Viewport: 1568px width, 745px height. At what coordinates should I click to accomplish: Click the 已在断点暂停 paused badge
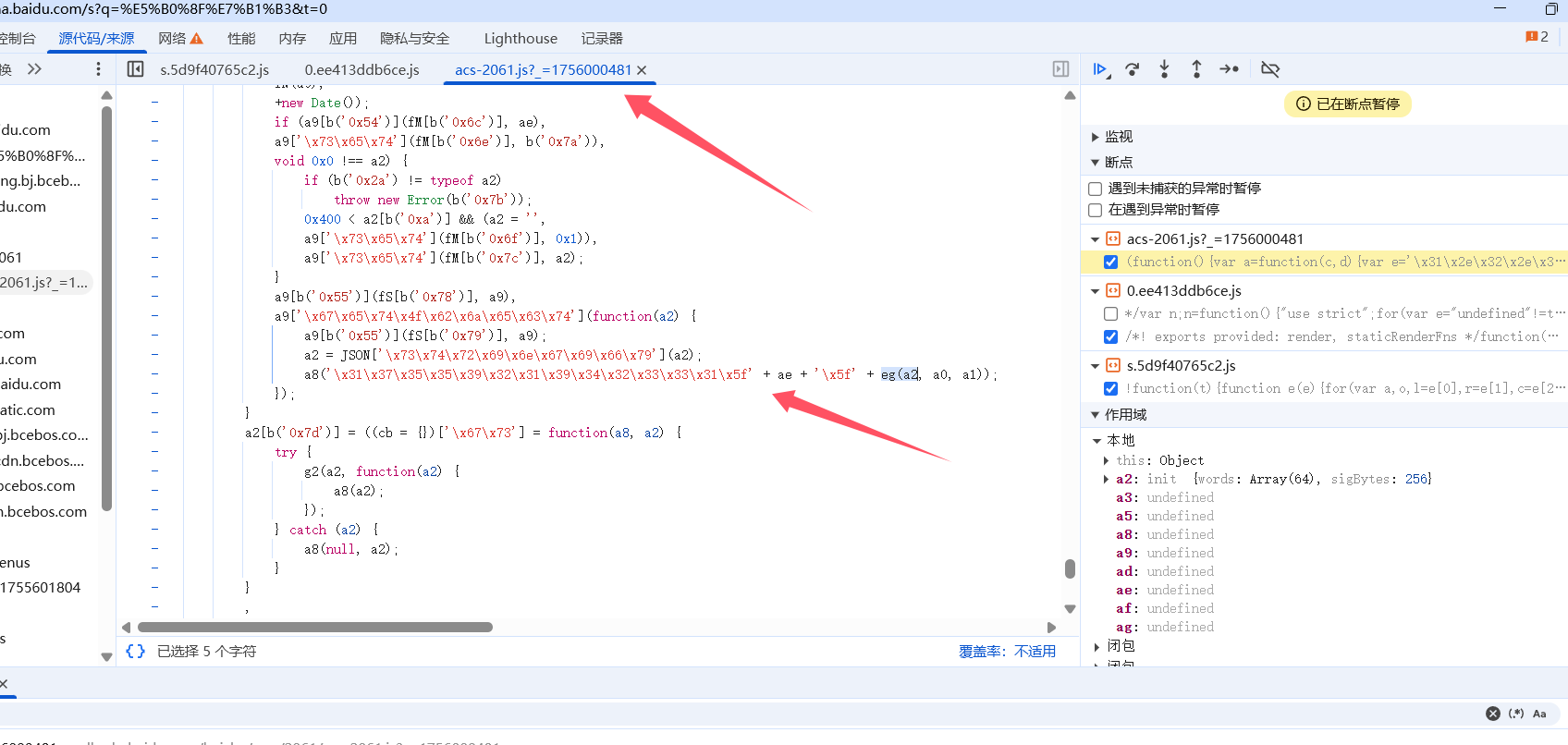tap(1348, 104)
